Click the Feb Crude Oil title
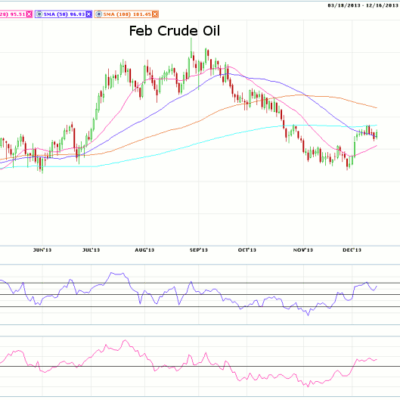The image size is (400, 400). [x=174, y=31]
